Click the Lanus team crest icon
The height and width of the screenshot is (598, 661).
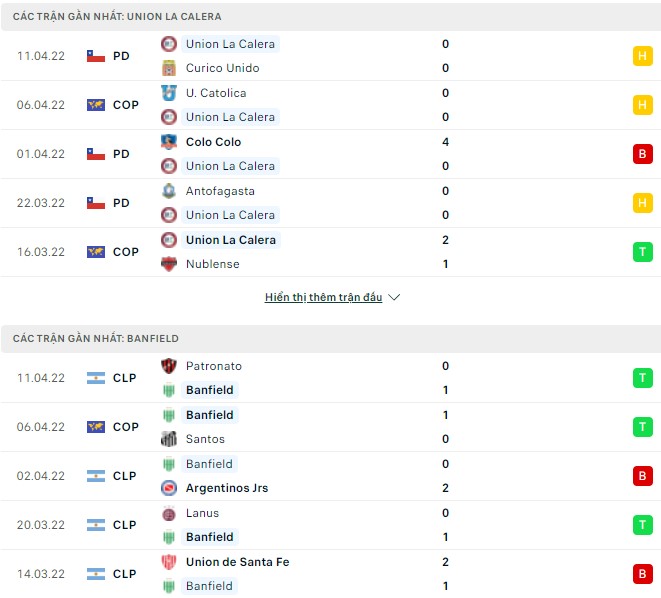[x=169, y=513]
